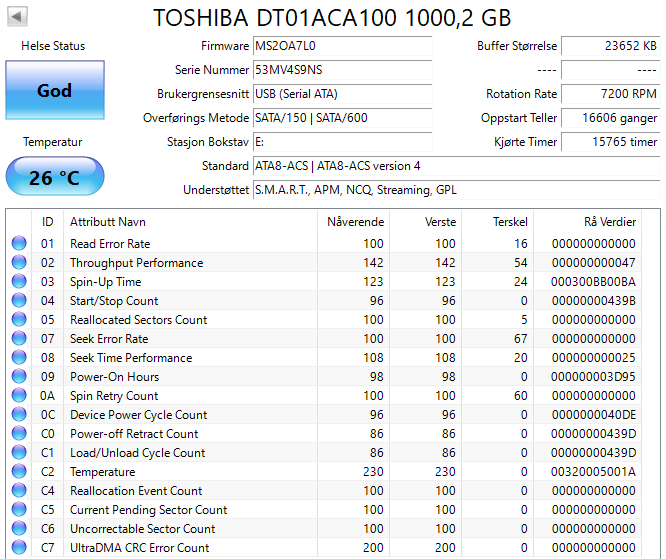Click the Firmware value field MS2OA7L0
The image size is (666, 559).
click(342, 46)
